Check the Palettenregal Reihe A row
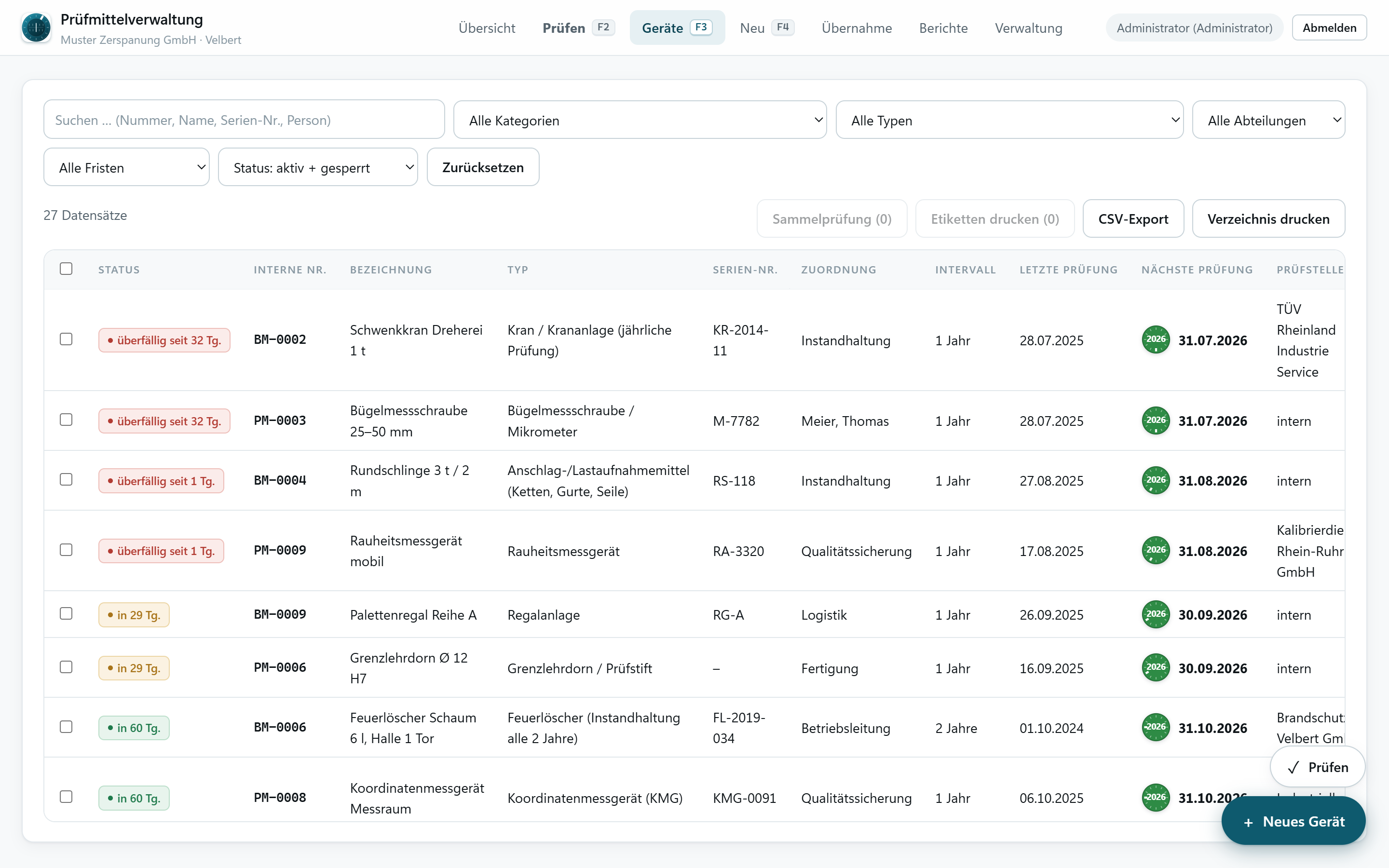 pyautogui.click(x=66, y=614)
